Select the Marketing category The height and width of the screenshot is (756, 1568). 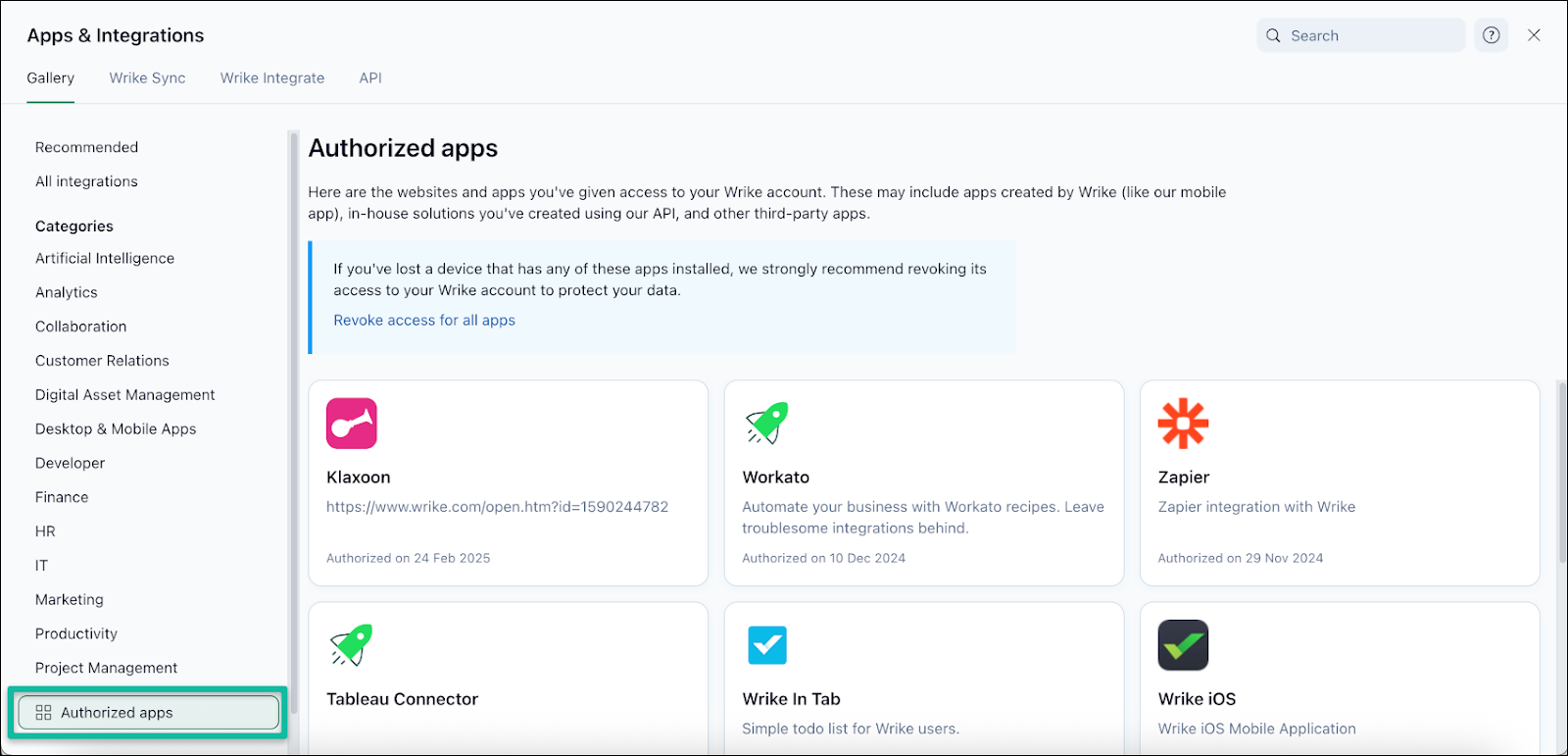(70, 599)
